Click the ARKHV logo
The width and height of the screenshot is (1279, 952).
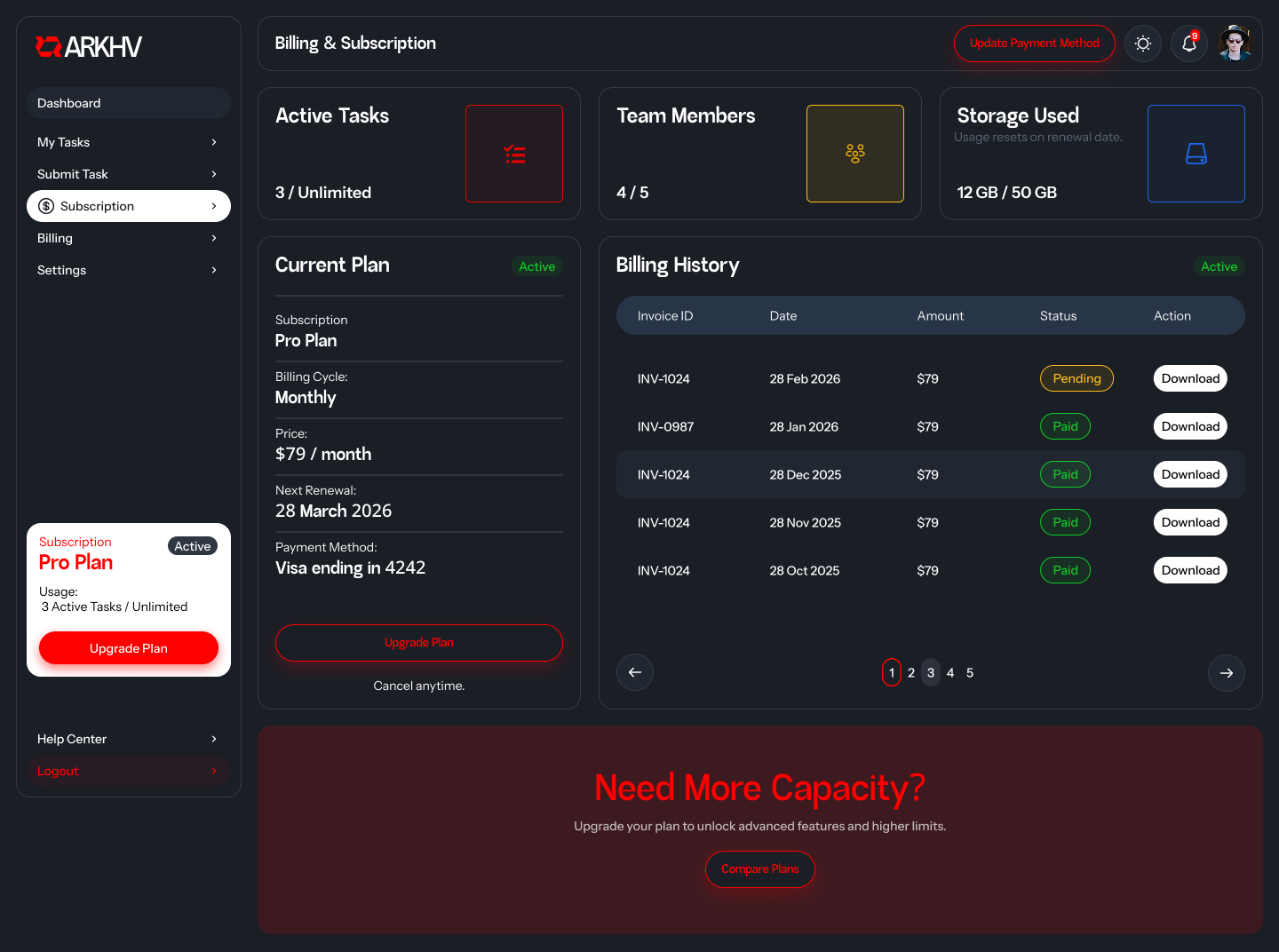[x=89, y=47]
